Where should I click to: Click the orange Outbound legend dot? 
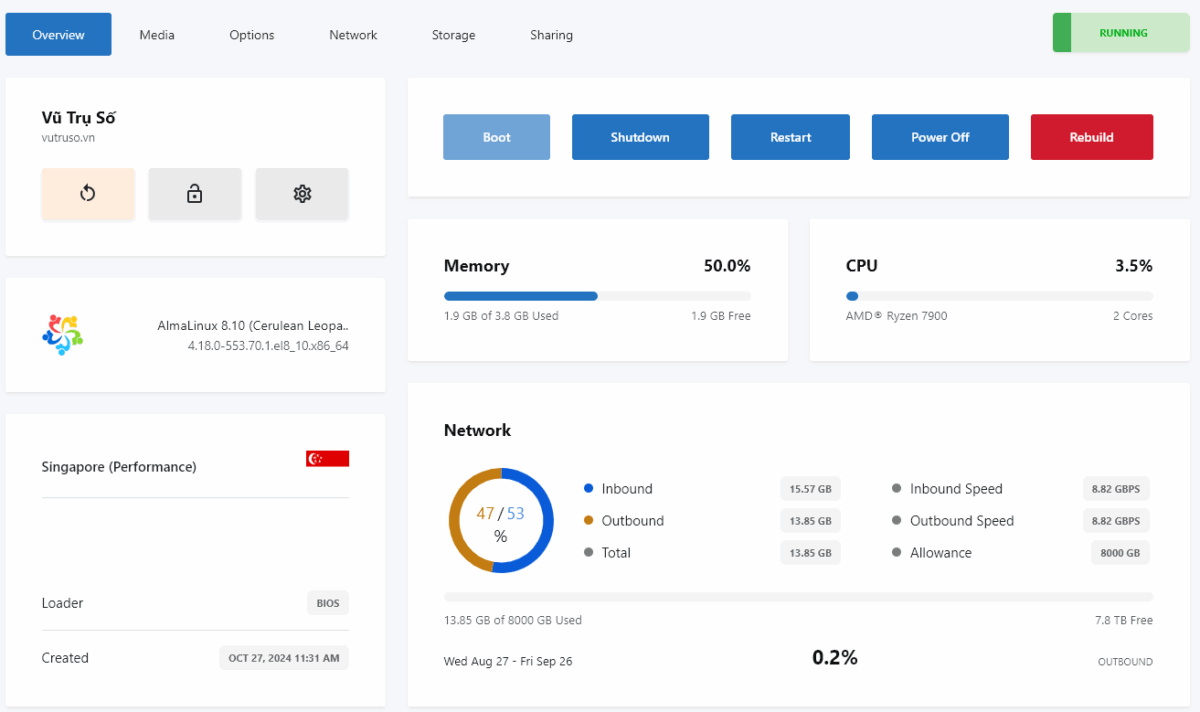click(589, 521)
